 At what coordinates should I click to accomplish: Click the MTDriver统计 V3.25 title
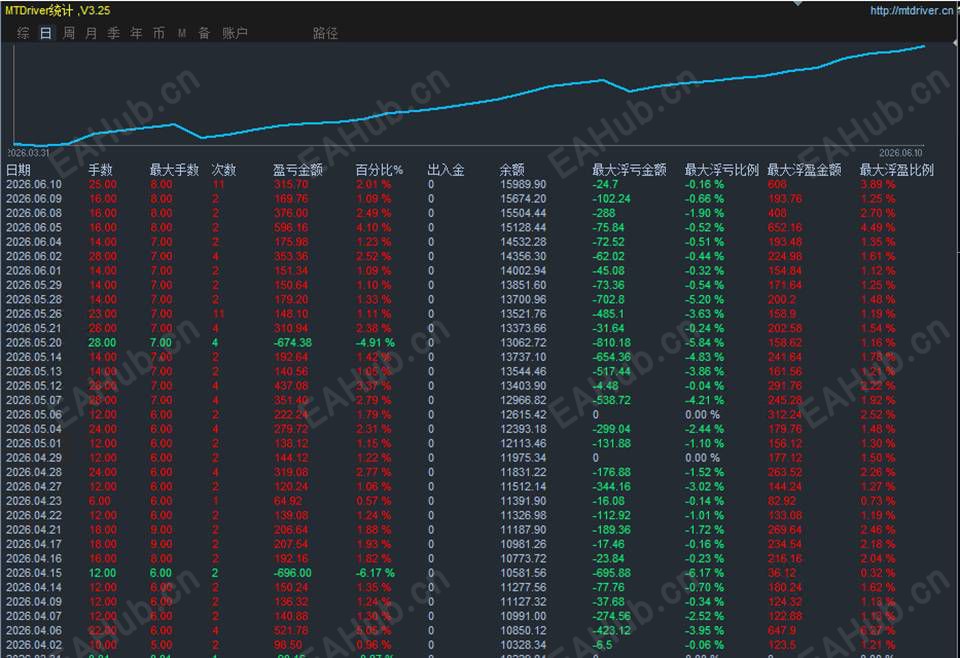[x=58, y=10]
